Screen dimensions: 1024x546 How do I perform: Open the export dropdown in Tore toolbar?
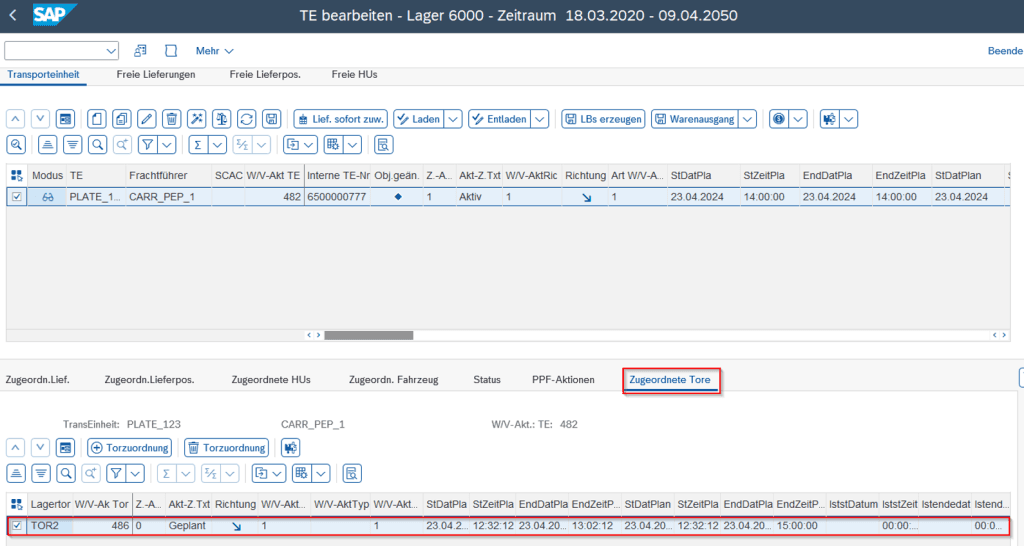[268, 474]
